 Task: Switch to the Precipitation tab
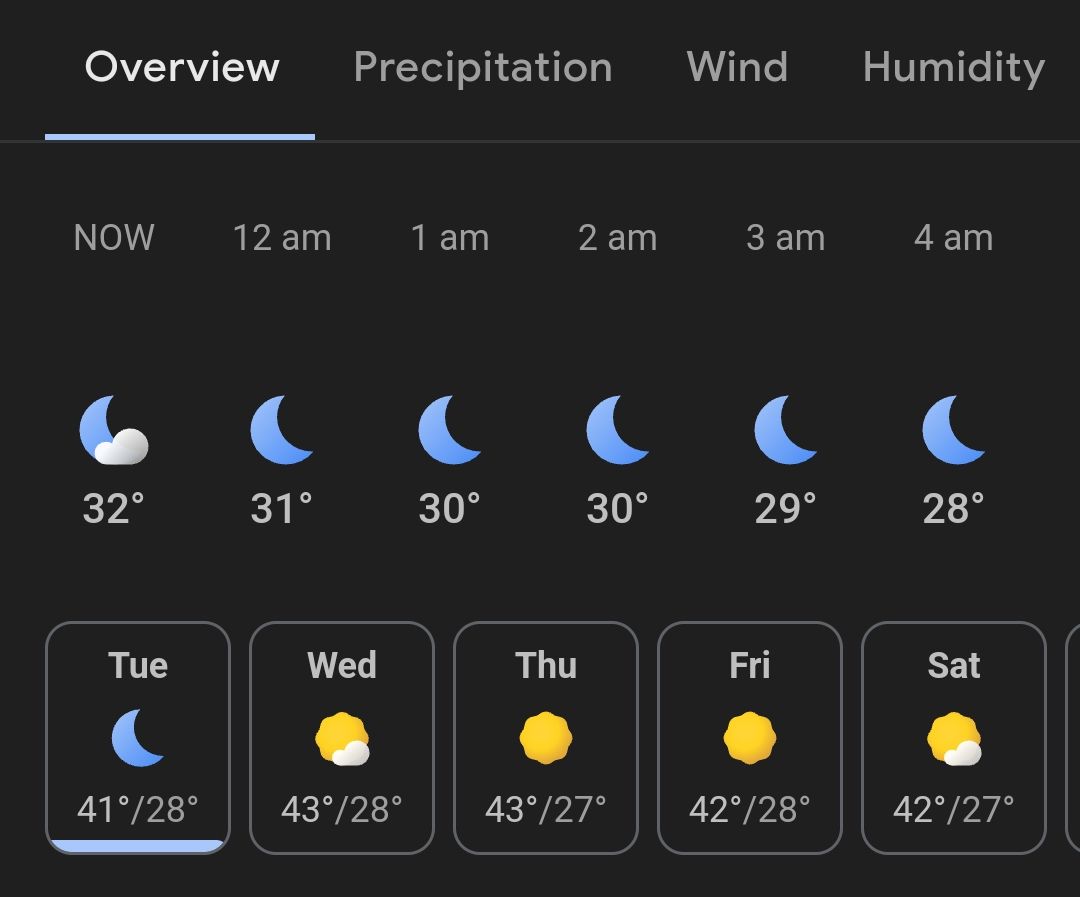(483, 68)
